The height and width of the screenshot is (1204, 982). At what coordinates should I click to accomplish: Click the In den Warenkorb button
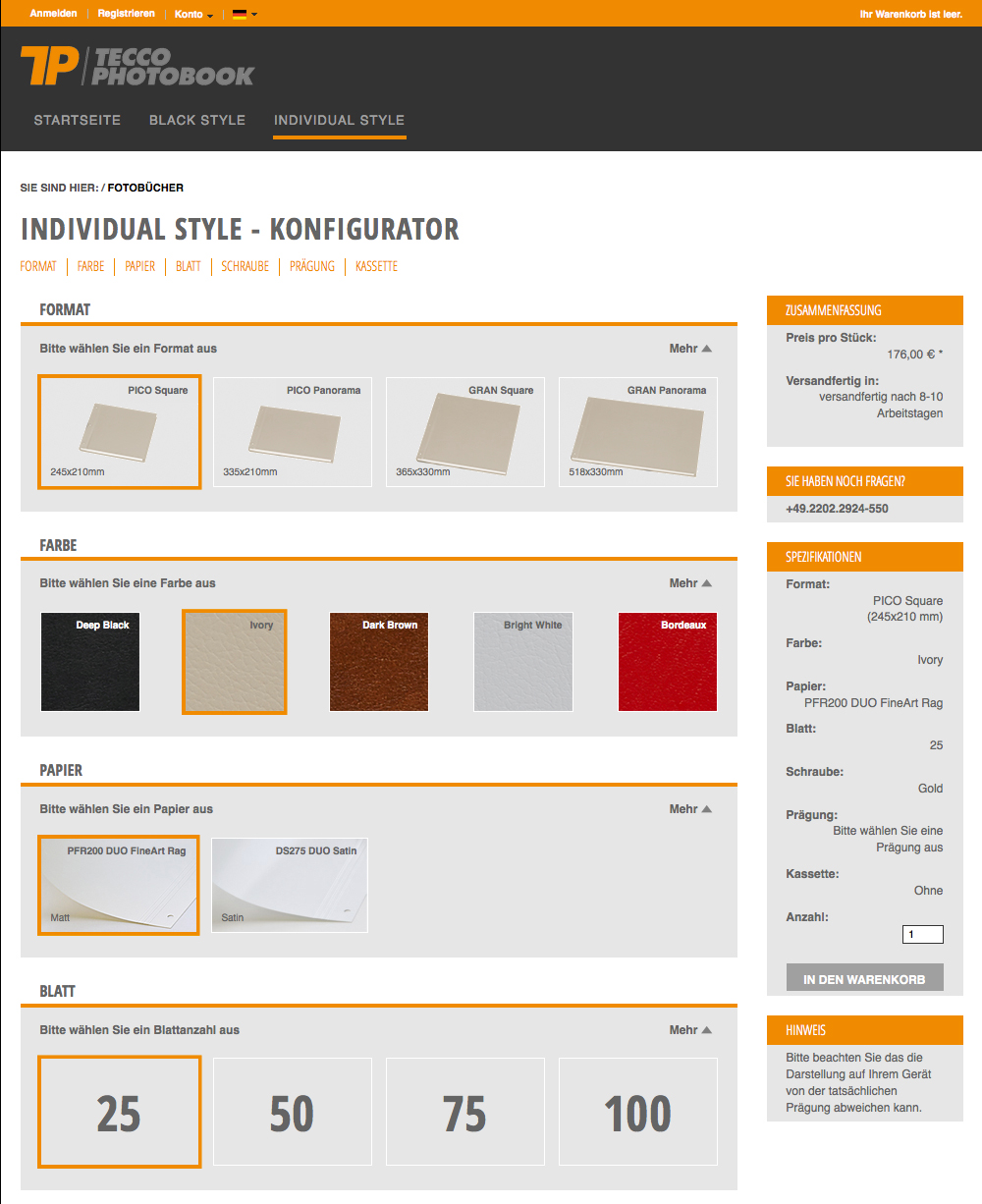click(865, 979)
